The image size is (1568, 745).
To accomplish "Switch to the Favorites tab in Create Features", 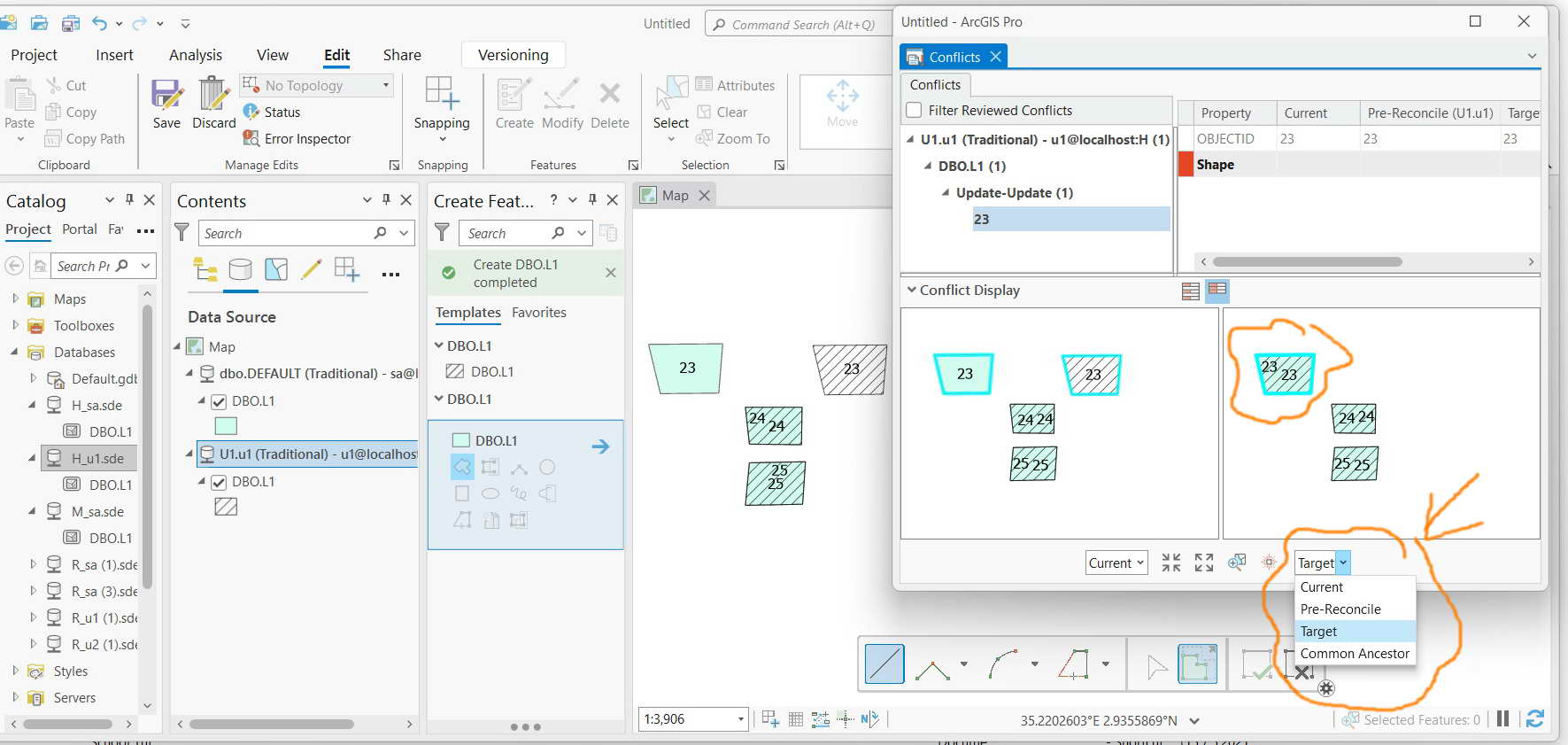I will [539, 313].
